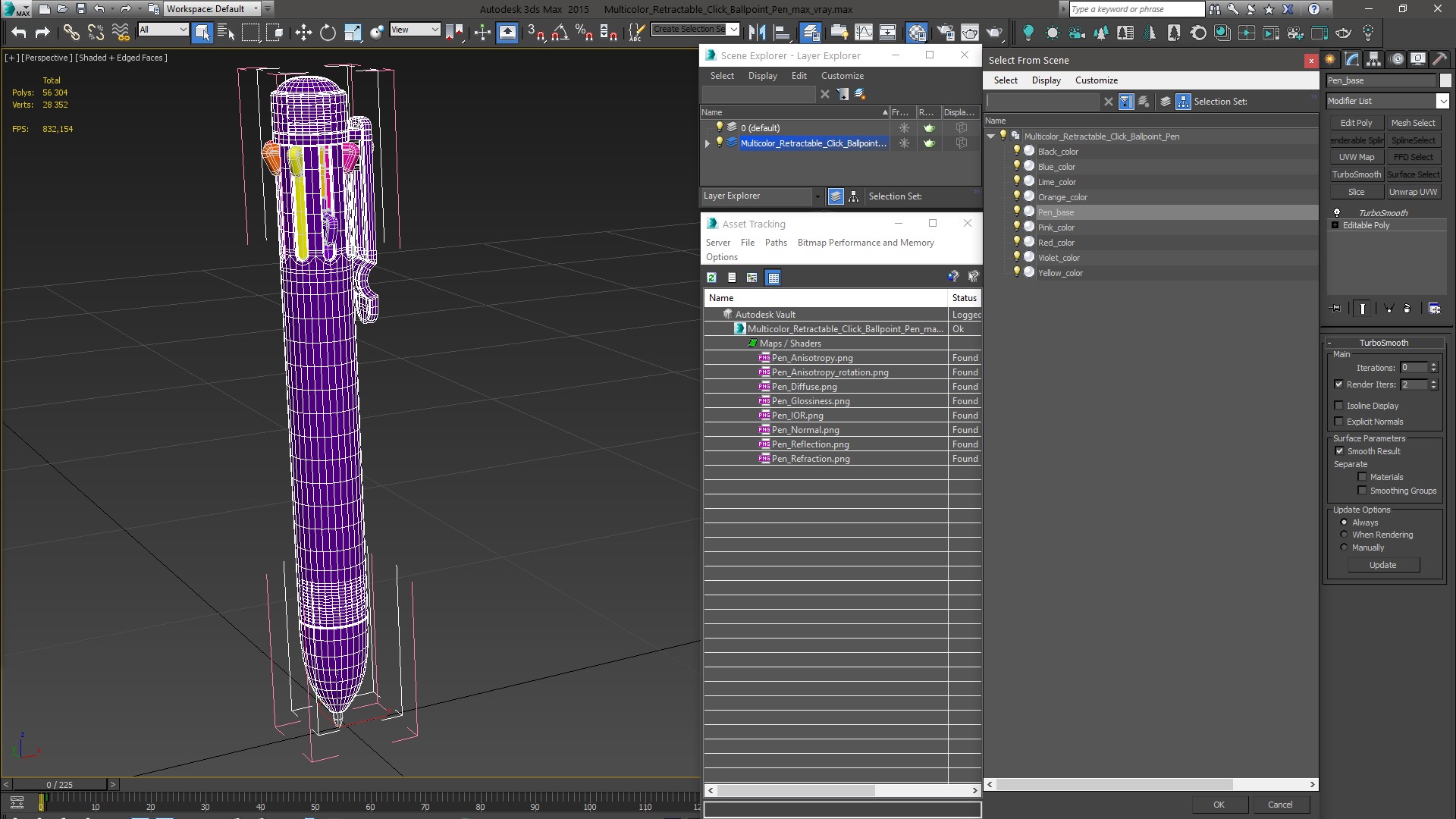Activate the Select and Rotate tool
1456x819 pixels.
[328, 32]
